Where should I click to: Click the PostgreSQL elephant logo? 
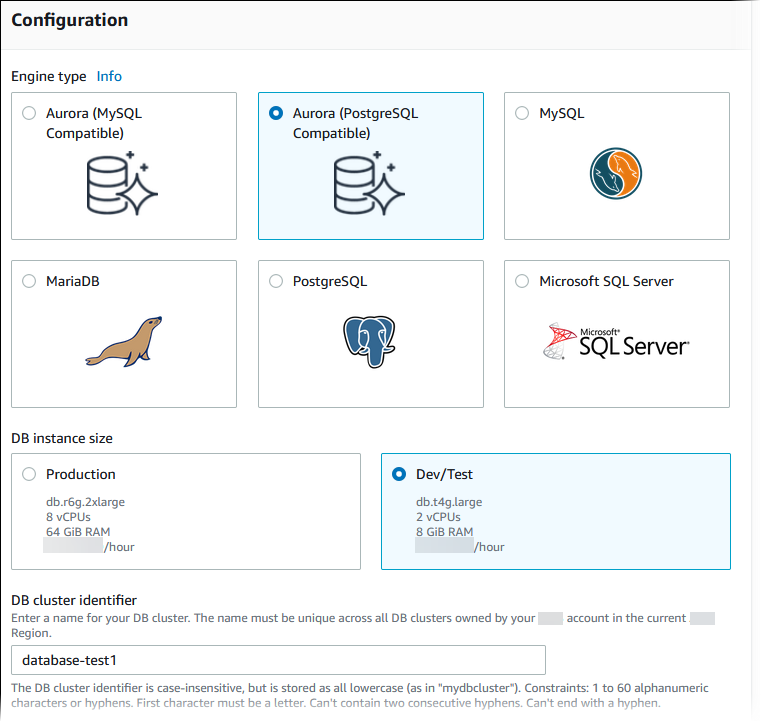370,342
